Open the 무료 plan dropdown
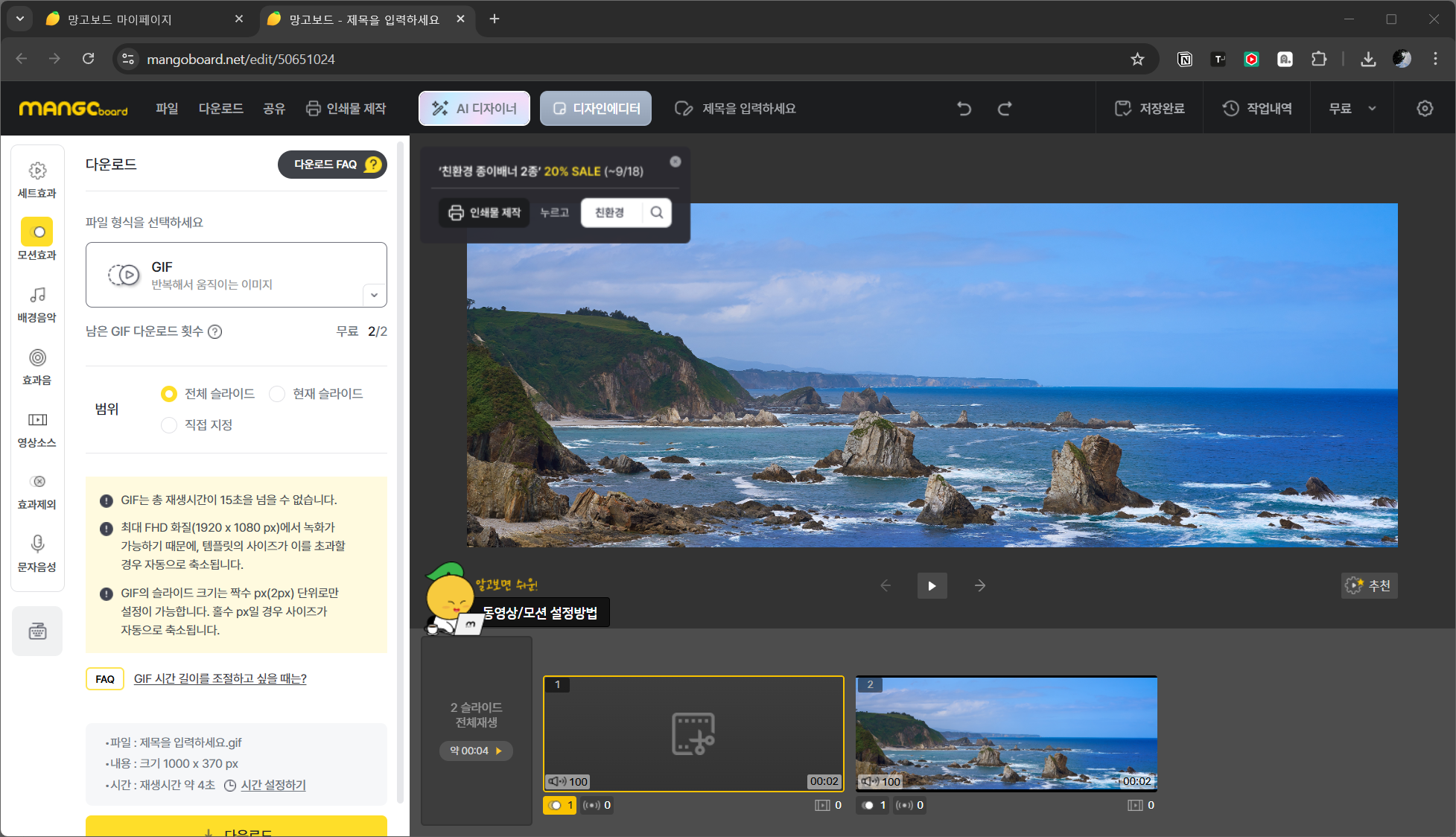1456x837 pixels. coord(1352,109)
